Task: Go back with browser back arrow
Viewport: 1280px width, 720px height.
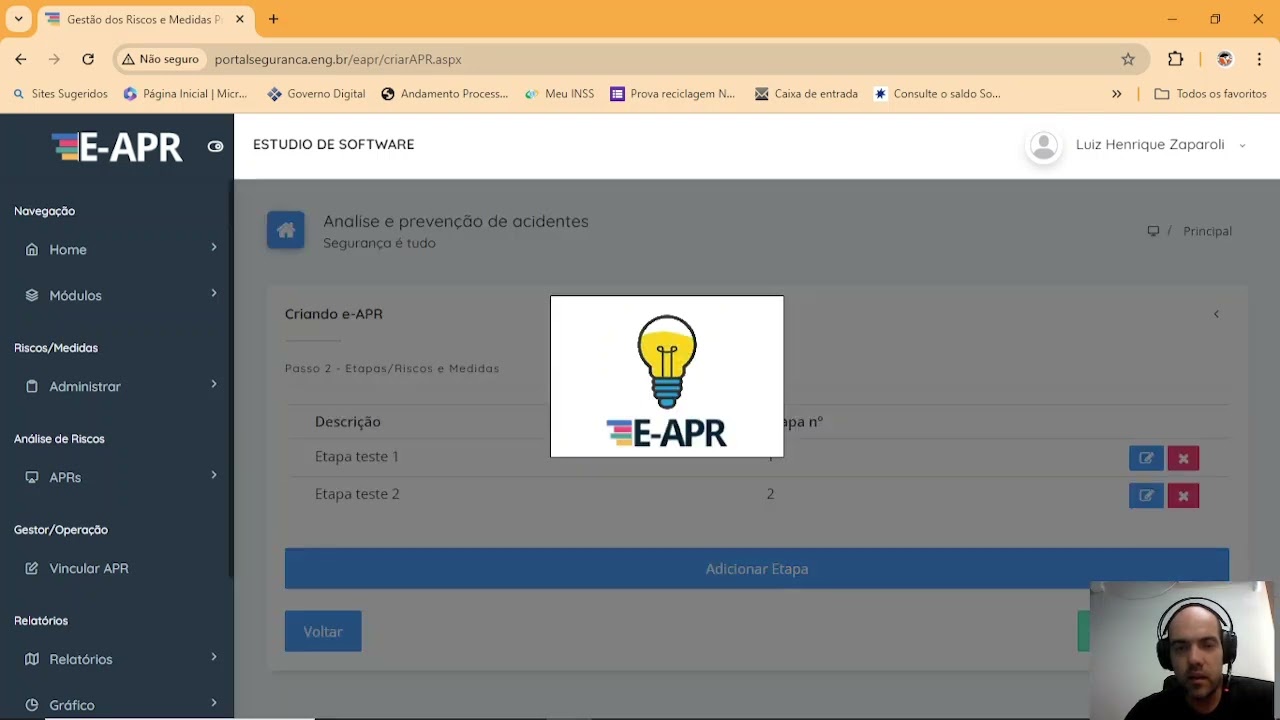Action: (x=21, y=59)
